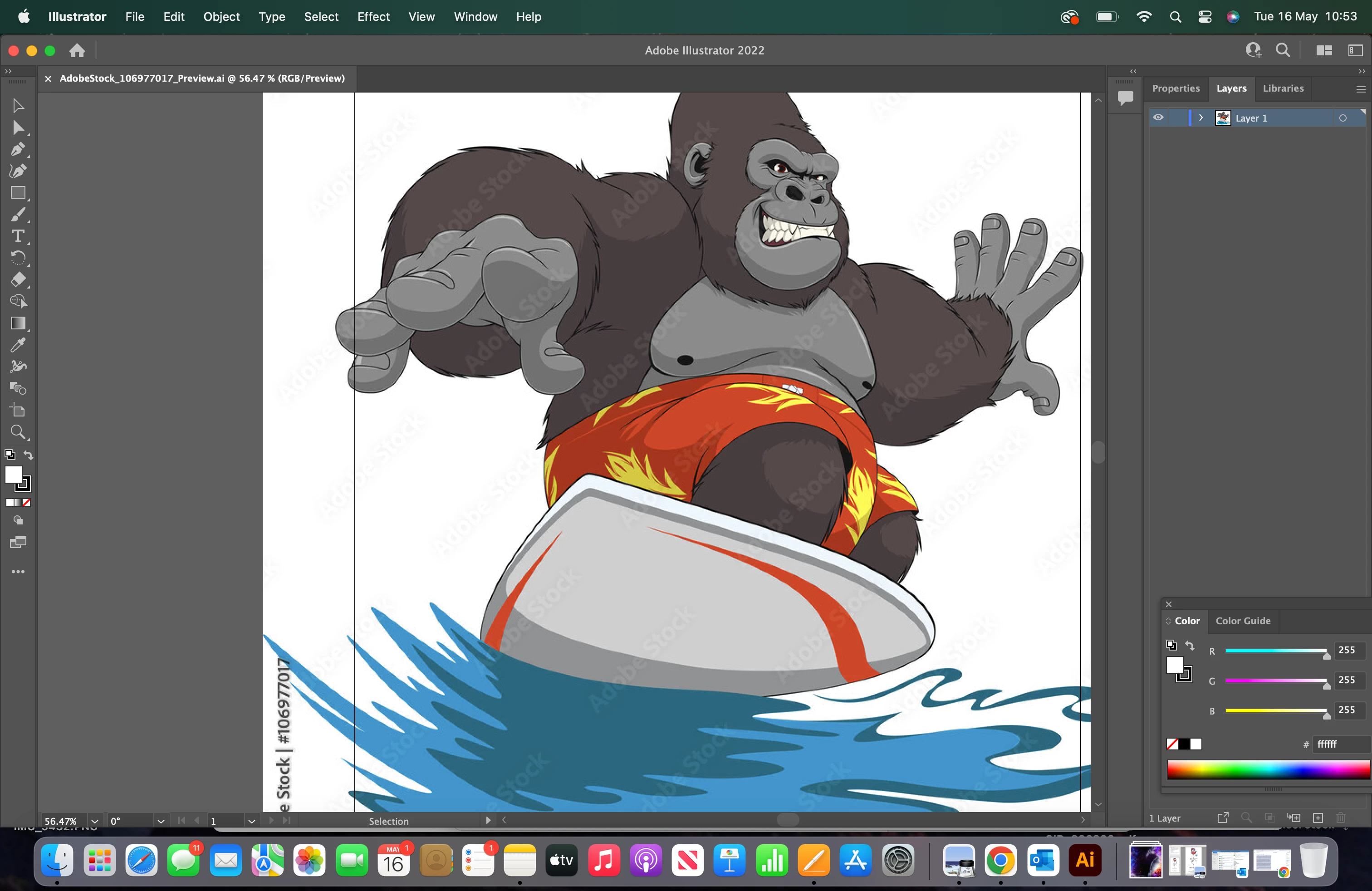
Task: Switch to the Color Guide tab
Action: coord(1243,621)
